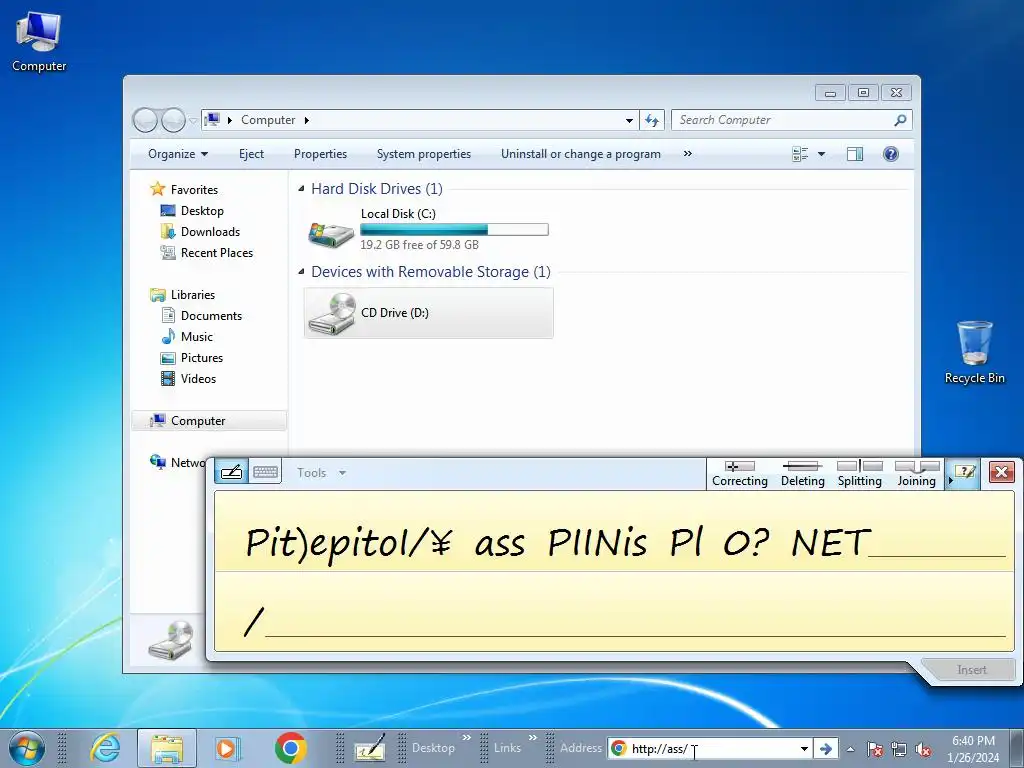Open explorer Help icon

(x=891, y=154)
